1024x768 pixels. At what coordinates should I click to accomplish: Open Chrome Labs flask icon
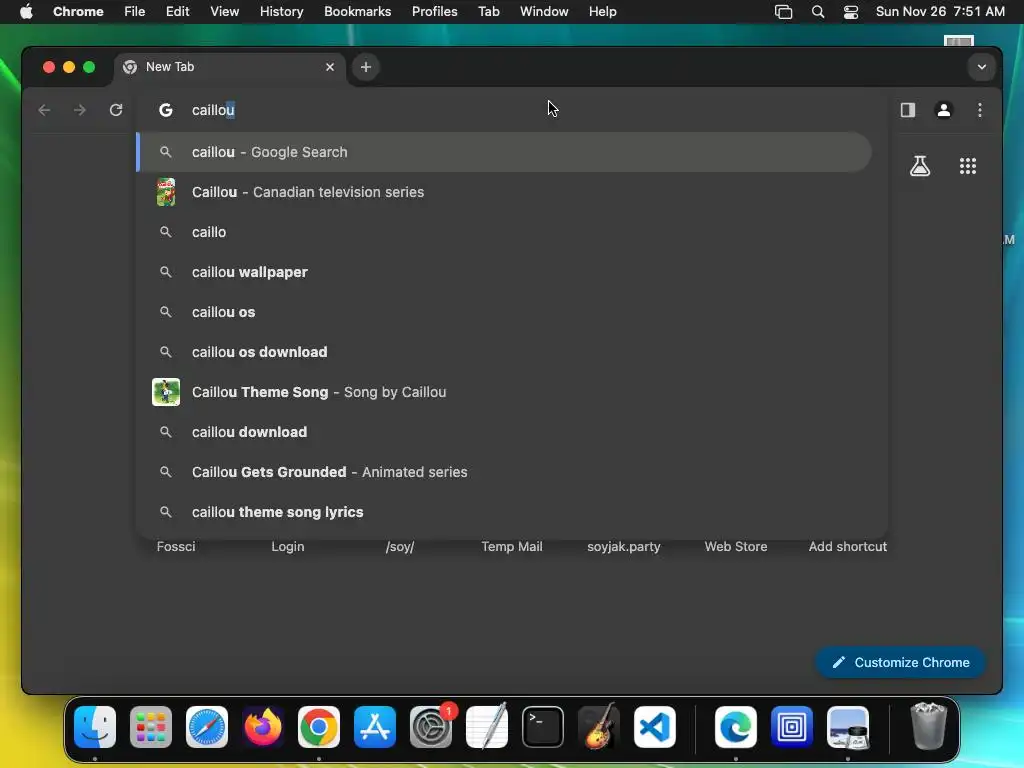coord(920,166)
